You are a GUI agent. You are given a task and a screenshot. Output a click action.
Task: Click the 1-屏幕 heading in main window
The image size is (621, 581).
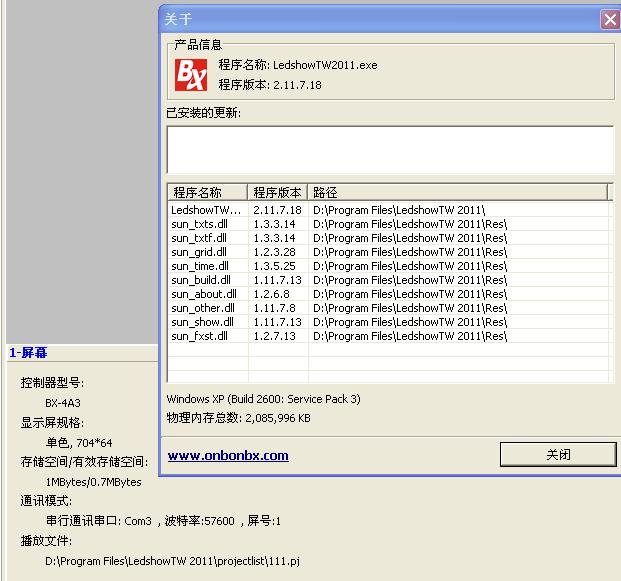pos(28,352)
